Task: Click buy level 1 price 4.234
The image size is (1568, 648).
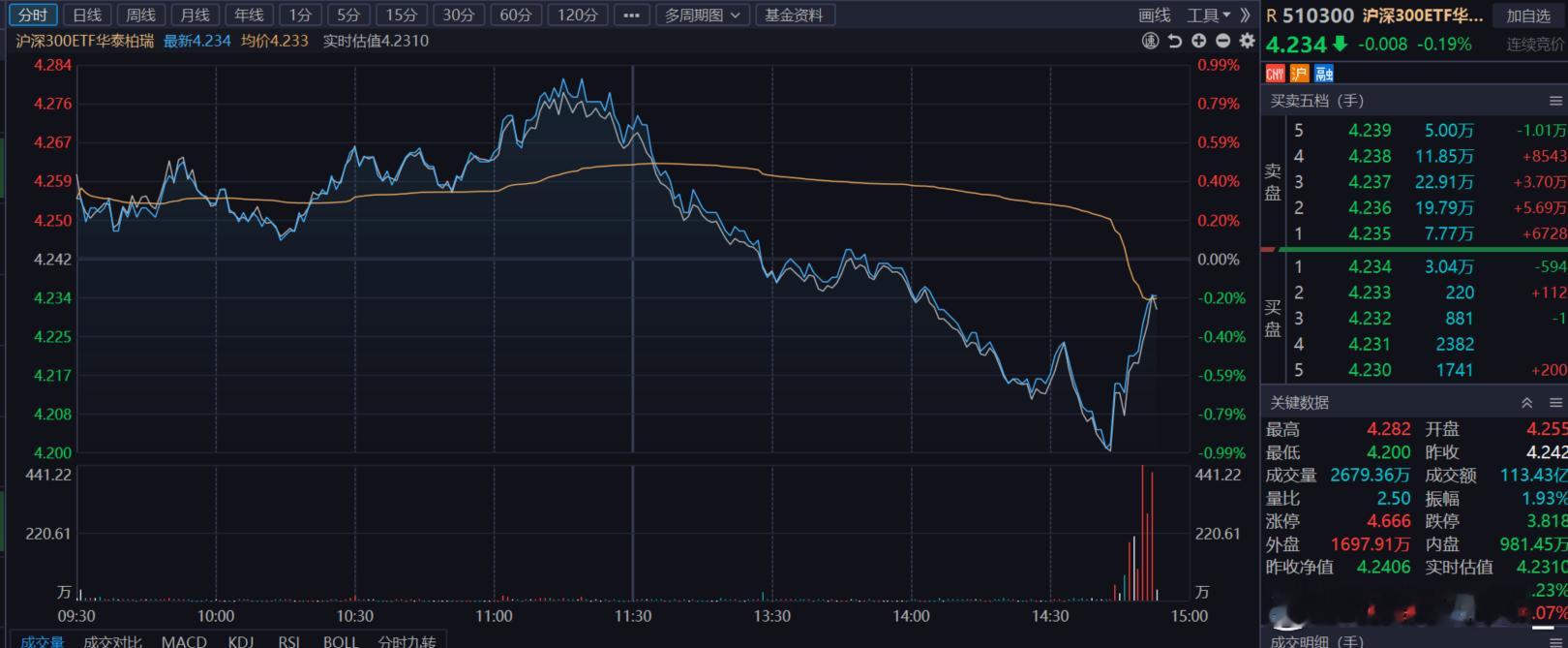Action: click(x=1370, y=266)
